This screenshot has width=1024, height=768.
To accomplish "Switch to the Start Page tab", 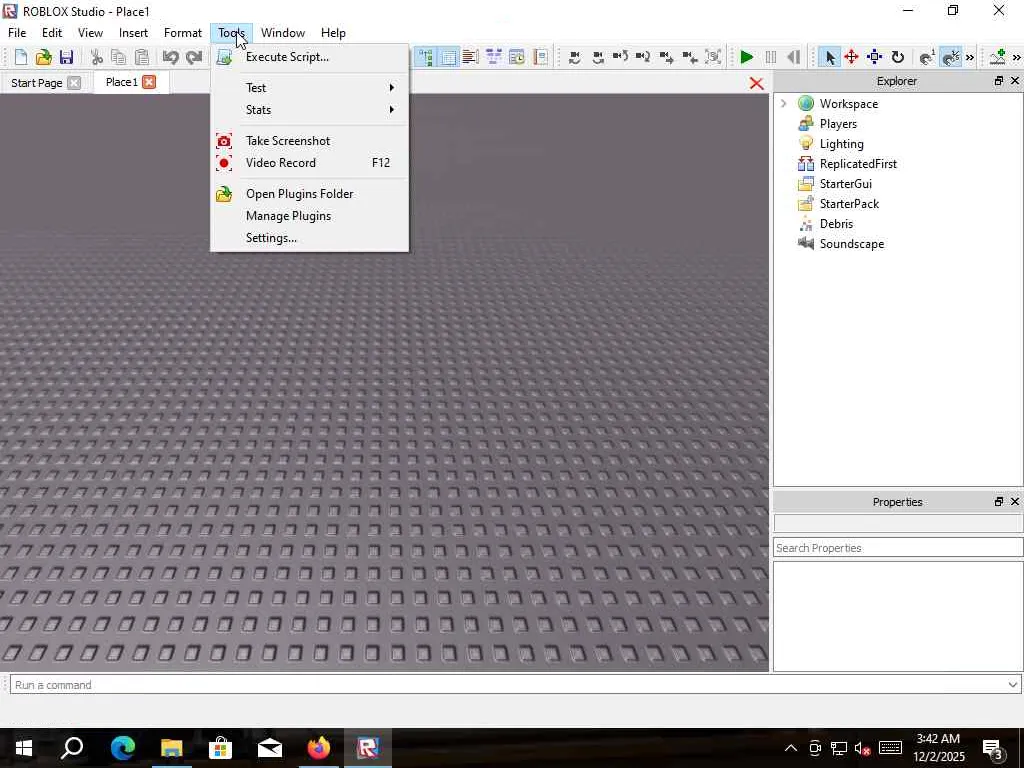I will 37,83.
